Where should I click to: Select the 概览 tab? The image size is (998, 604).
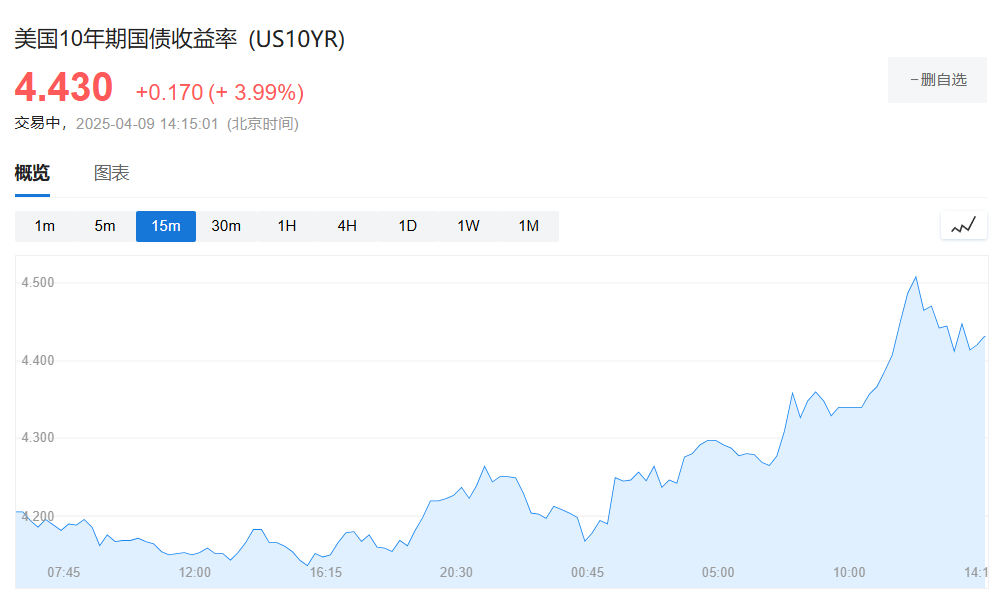tap(32, 173)
